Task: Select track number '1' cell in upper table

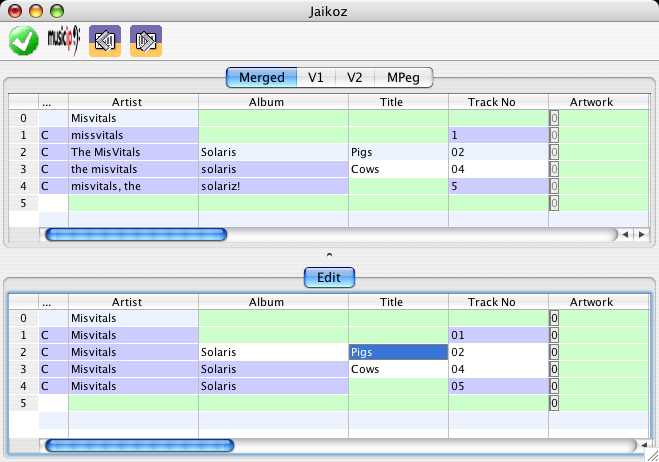Action: tap(498, 135)
